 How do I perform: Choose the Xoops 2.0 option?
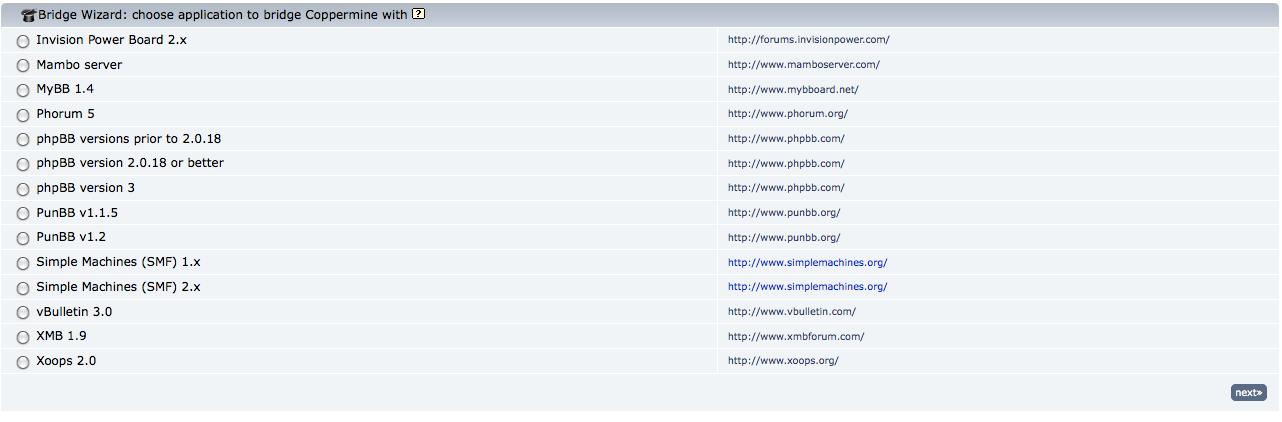point(23,362)
